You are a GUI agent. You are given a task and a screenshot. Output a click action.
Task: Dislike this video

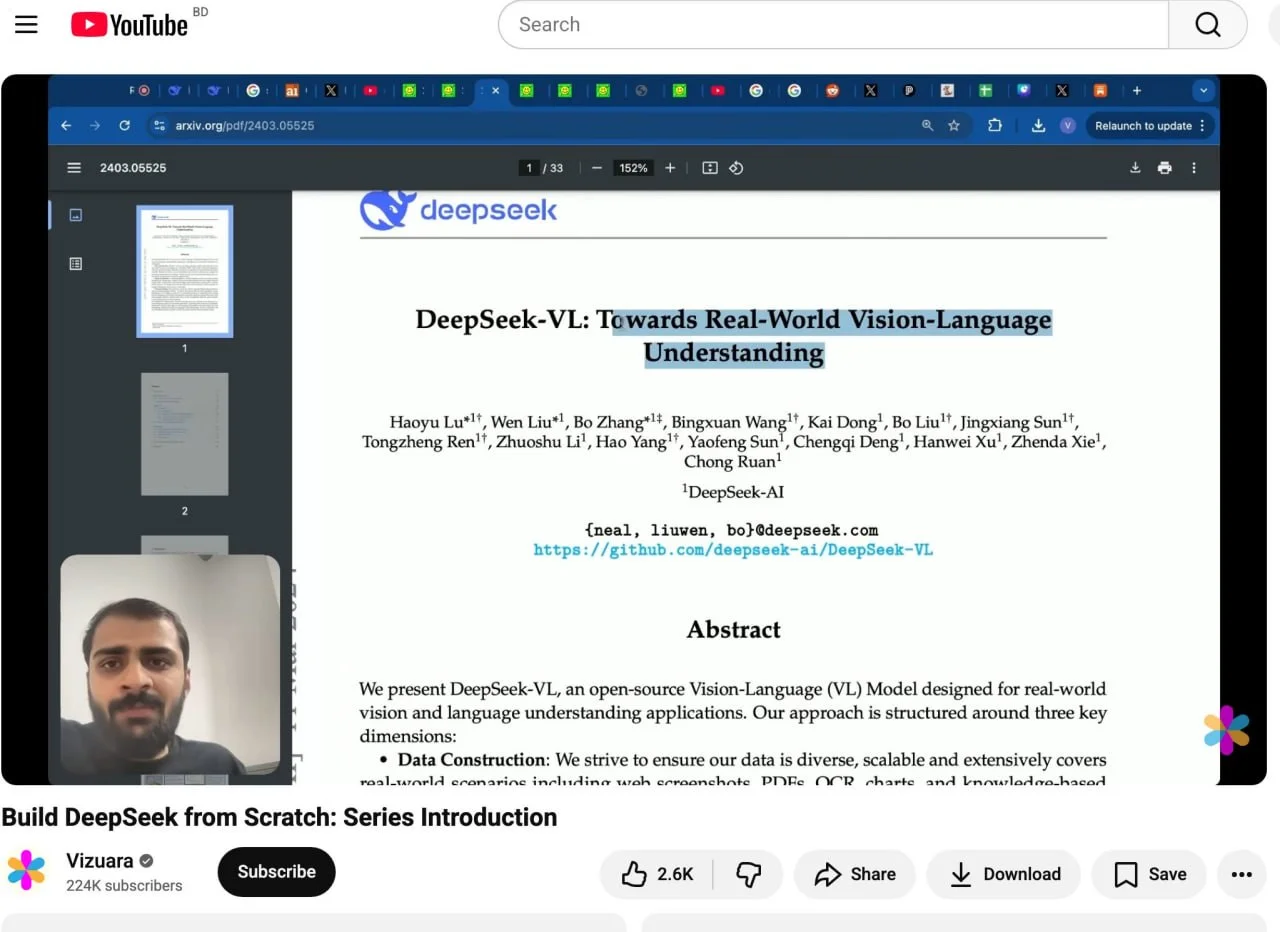[x=748, y=875]
